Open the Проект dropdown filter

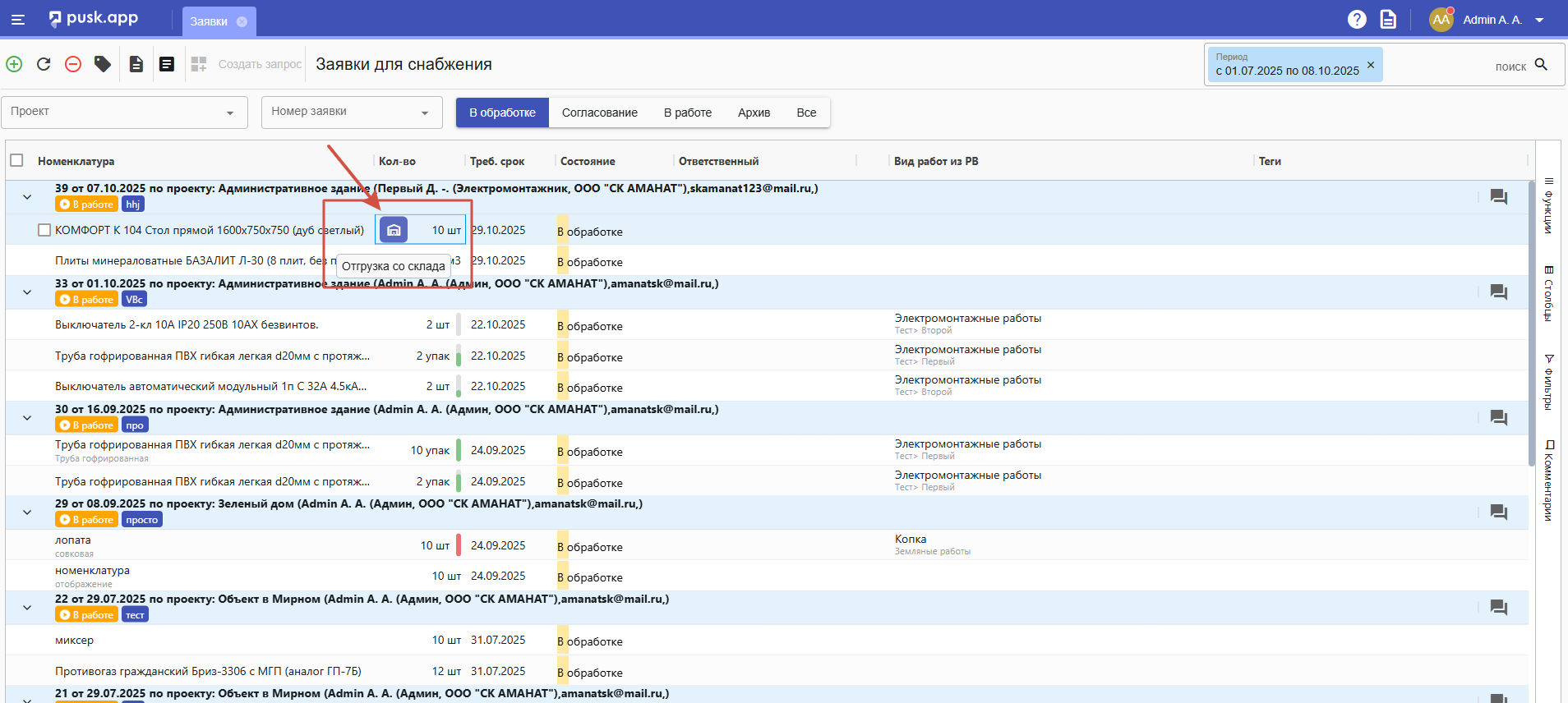point(124,113)
